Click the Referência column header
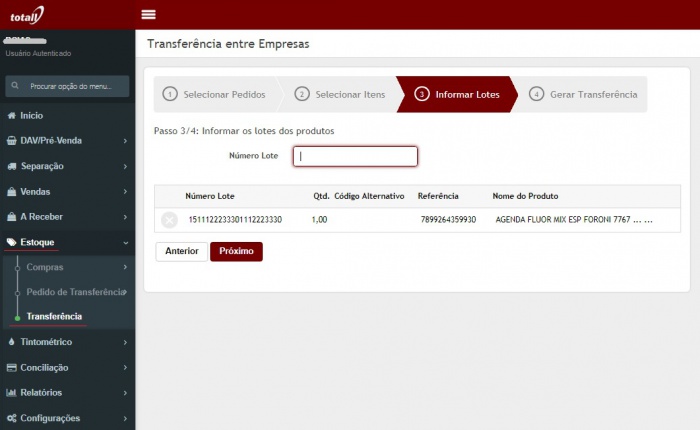The height and width of the screenshot is (430, 700). [x=438, y=196]
